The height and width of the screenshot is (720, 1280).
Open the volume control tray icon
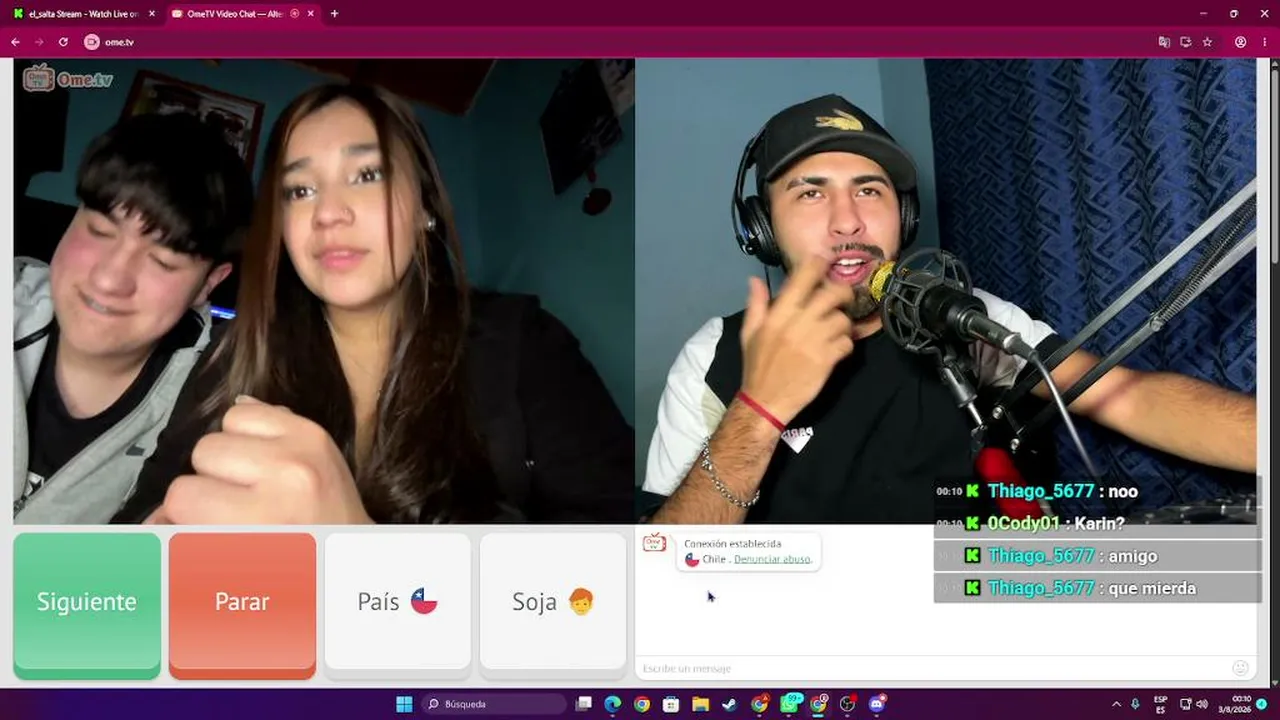pyautogui.click(x=1201, y=704)
